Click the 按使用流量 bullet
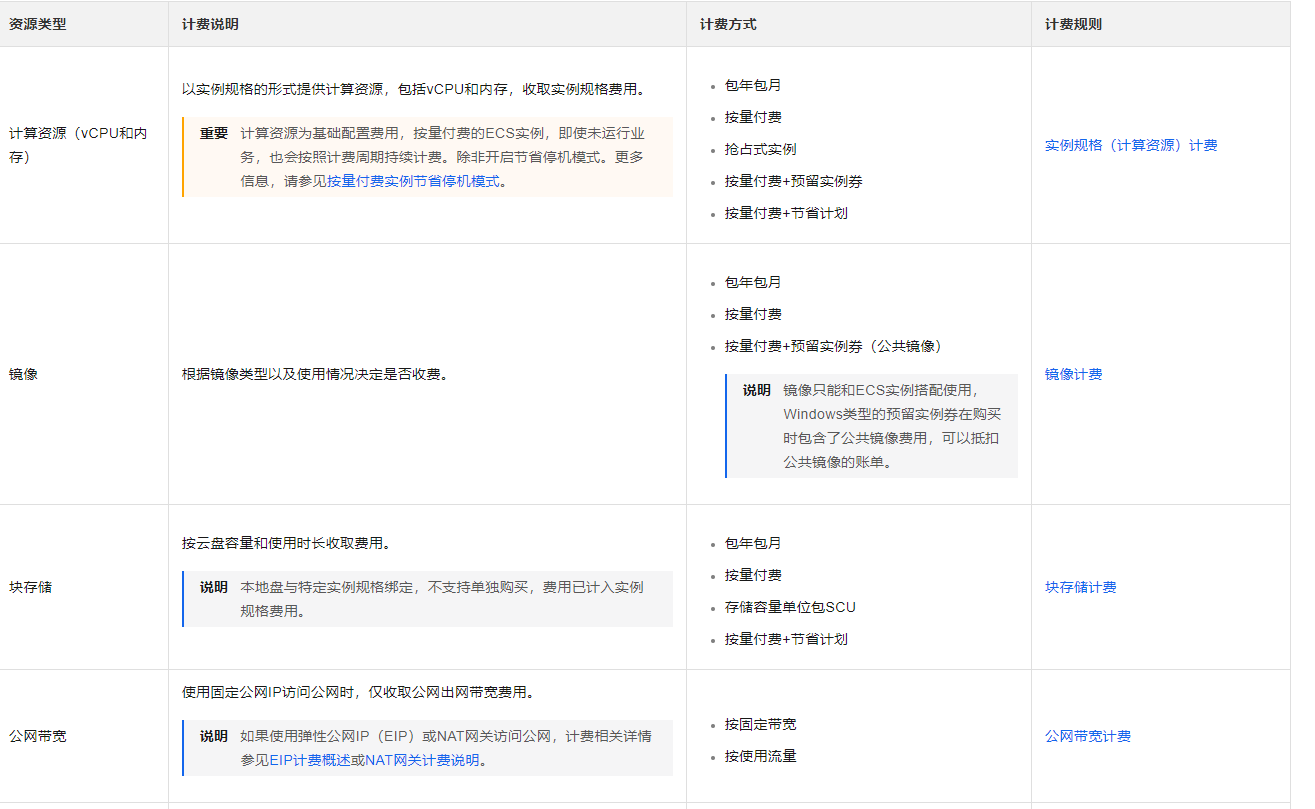The image size is (1315, 809). pos(760,756)
